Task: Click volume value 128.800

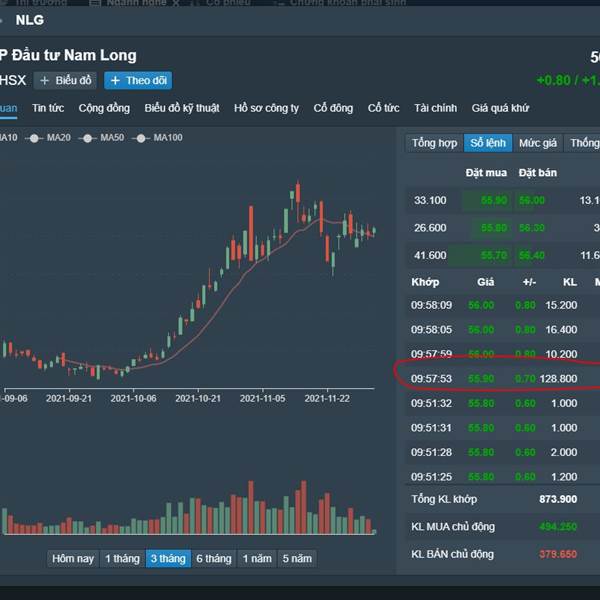Action: [x=558, y=379]
